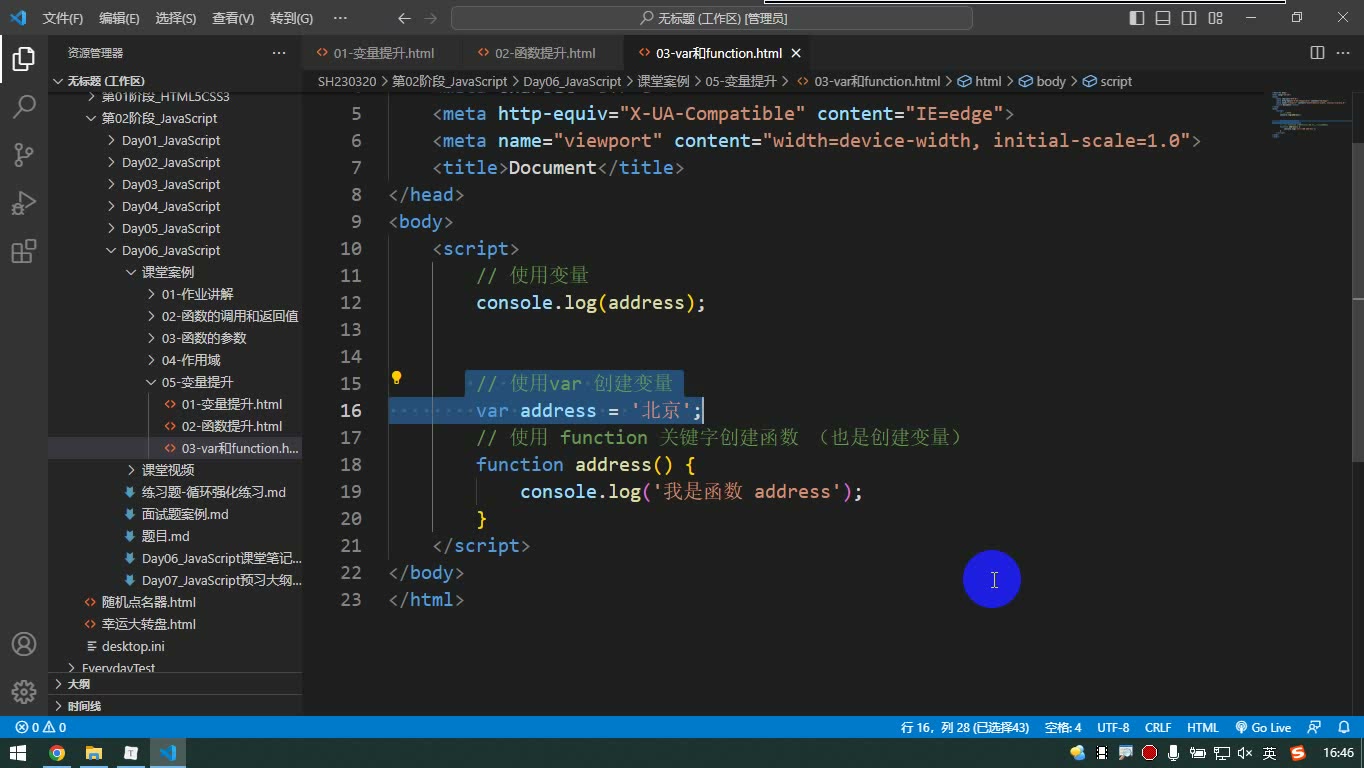
Task: Open the 文件(F) menu
Action: tap(63, 18)
